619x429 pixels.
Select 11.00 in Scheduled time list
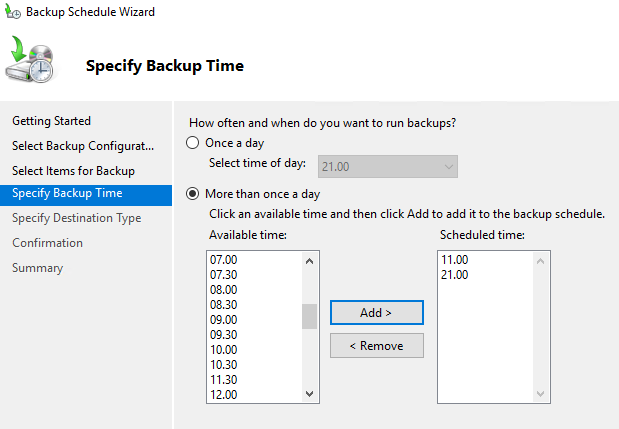[x=454, y=259]
